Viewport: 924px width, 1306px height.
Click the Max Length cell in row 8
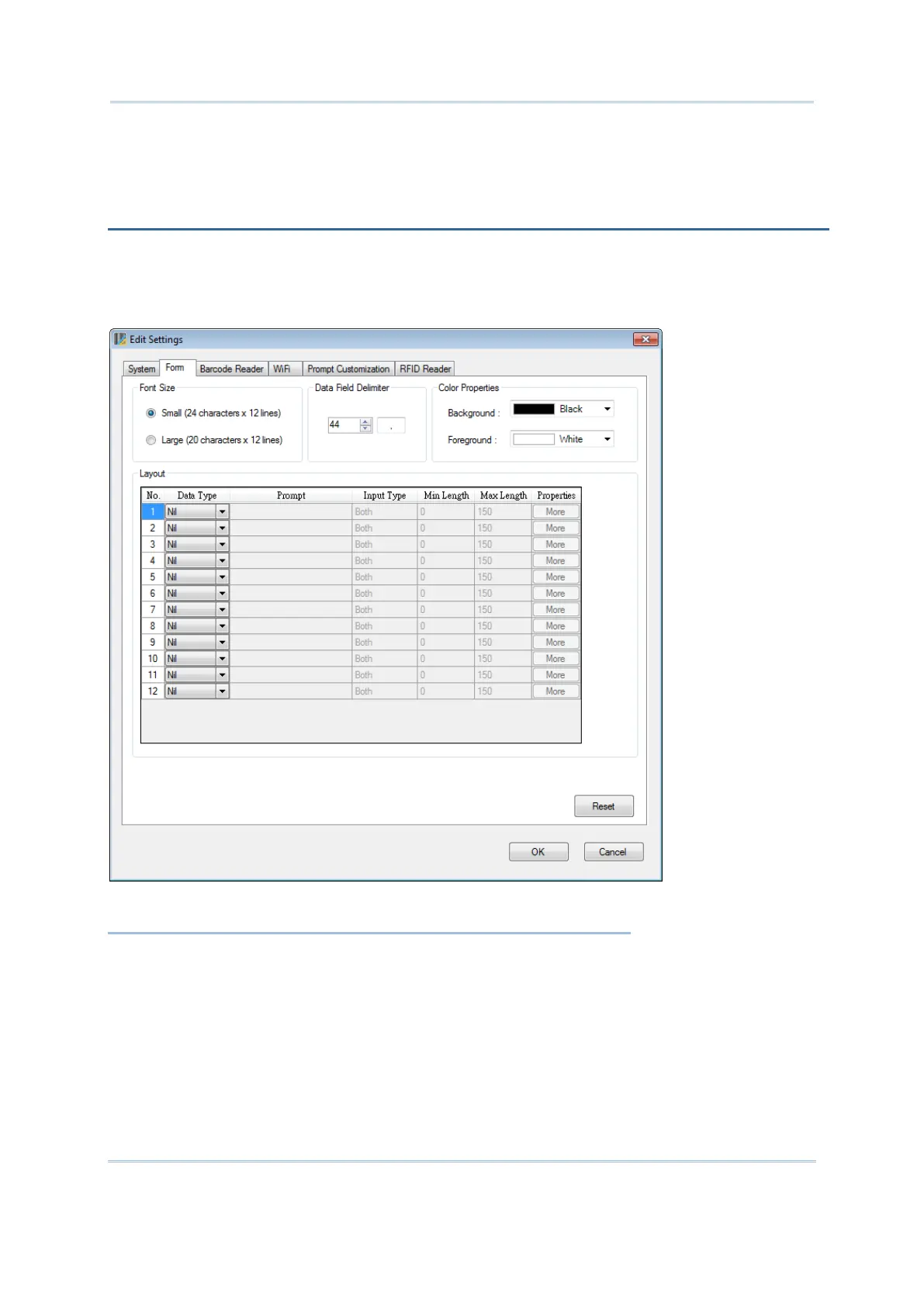pos(504,626)
